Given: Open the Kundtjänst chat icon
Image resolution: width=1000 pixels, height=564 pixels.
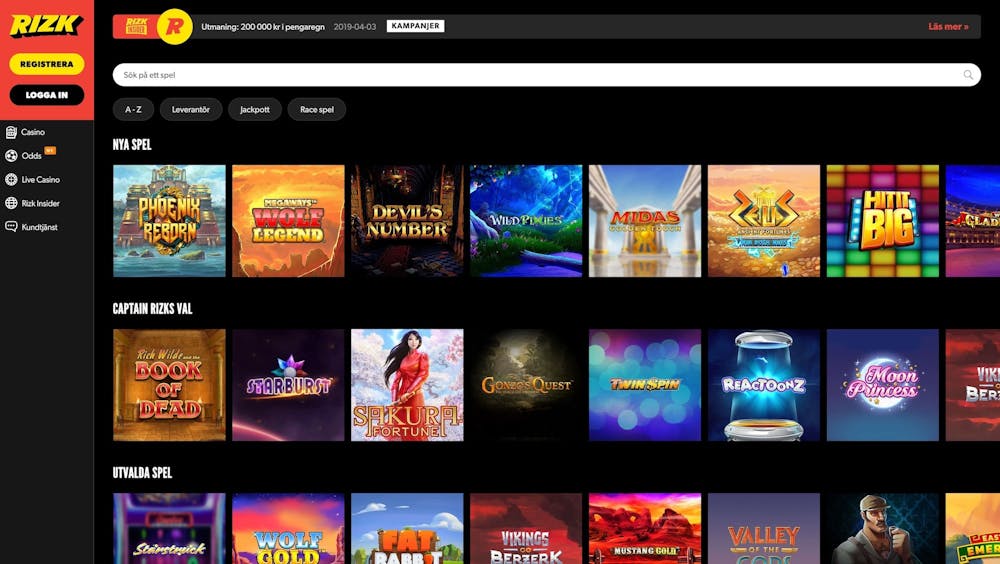Looking at the screenshot, I should pos(11,226).
